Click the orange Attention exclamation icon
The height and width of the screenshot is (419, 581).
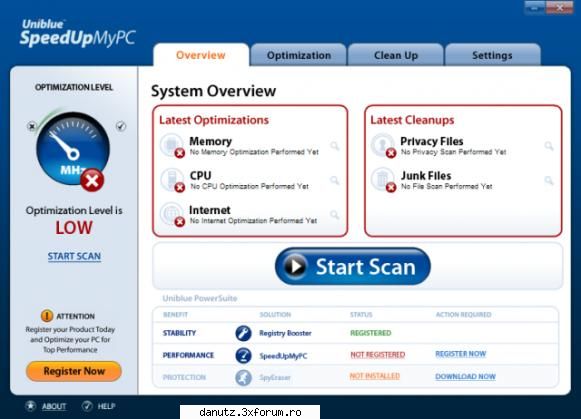click(47, 316)
